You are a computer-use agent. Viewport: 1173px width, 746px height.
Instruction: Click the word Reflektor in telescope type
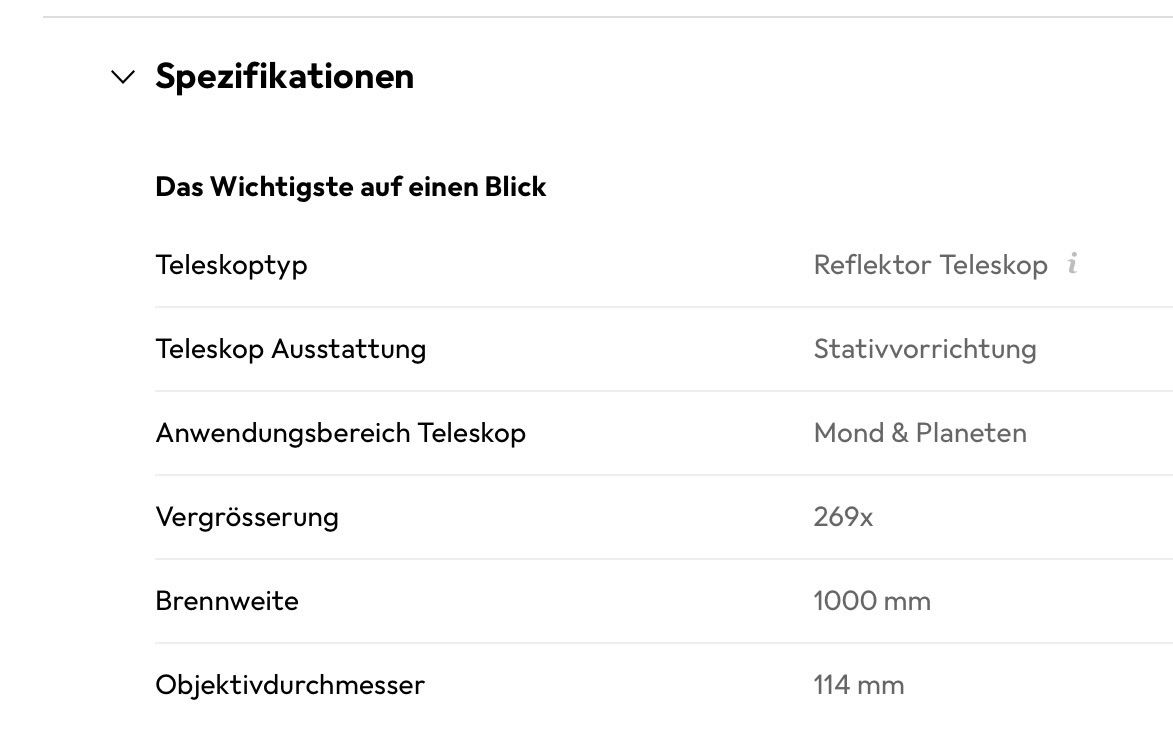872,265
